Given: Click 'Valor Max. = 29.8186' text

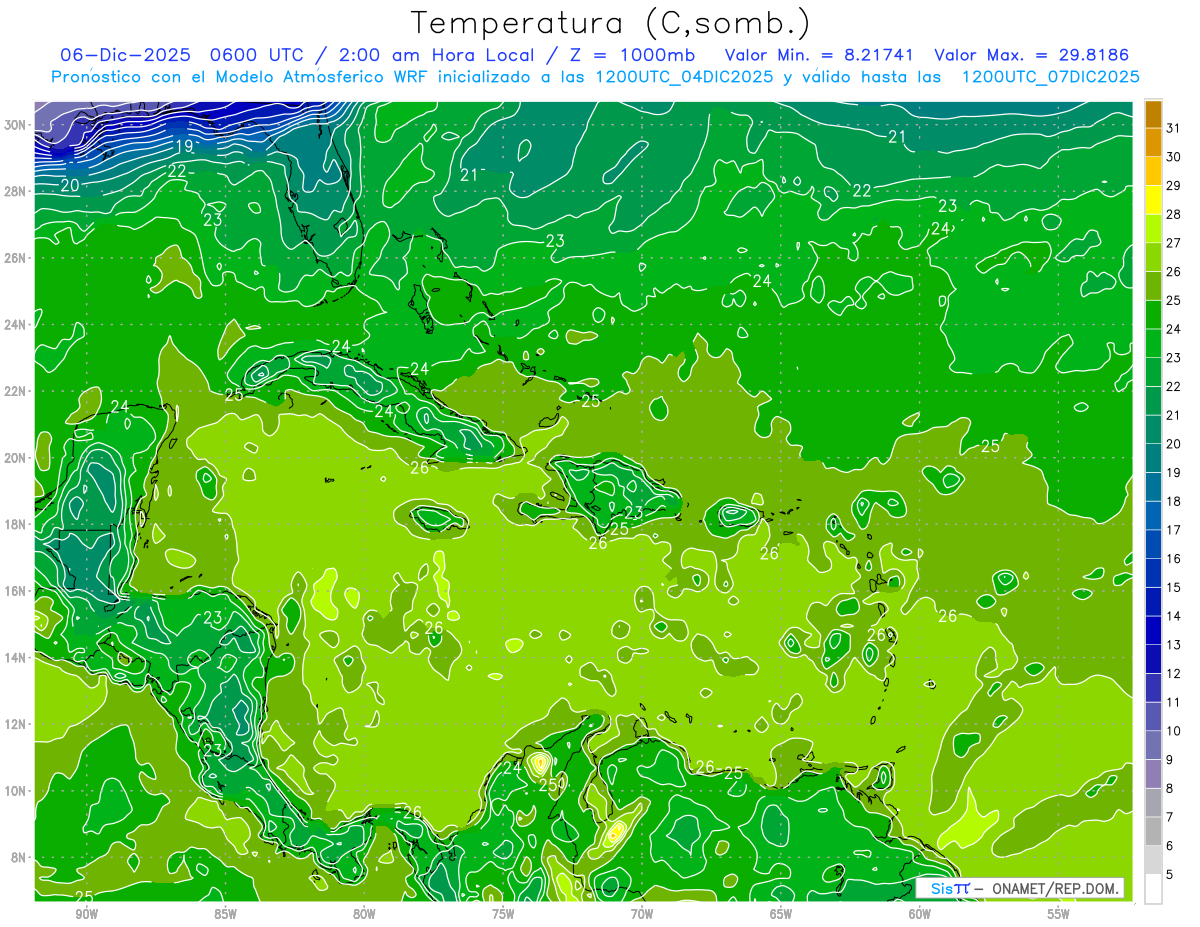Looking at the screenshot, I should coord(1032,54).
